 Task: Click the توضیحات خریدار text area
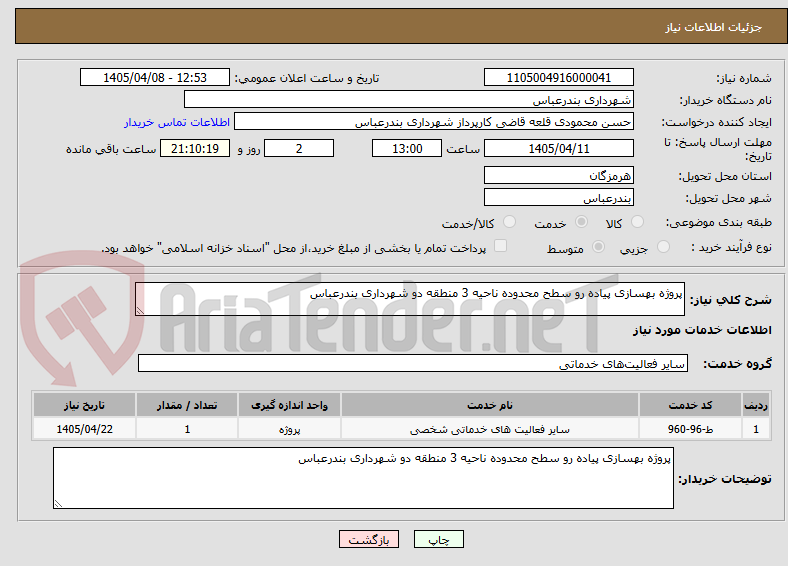click(x=363, y=478)
